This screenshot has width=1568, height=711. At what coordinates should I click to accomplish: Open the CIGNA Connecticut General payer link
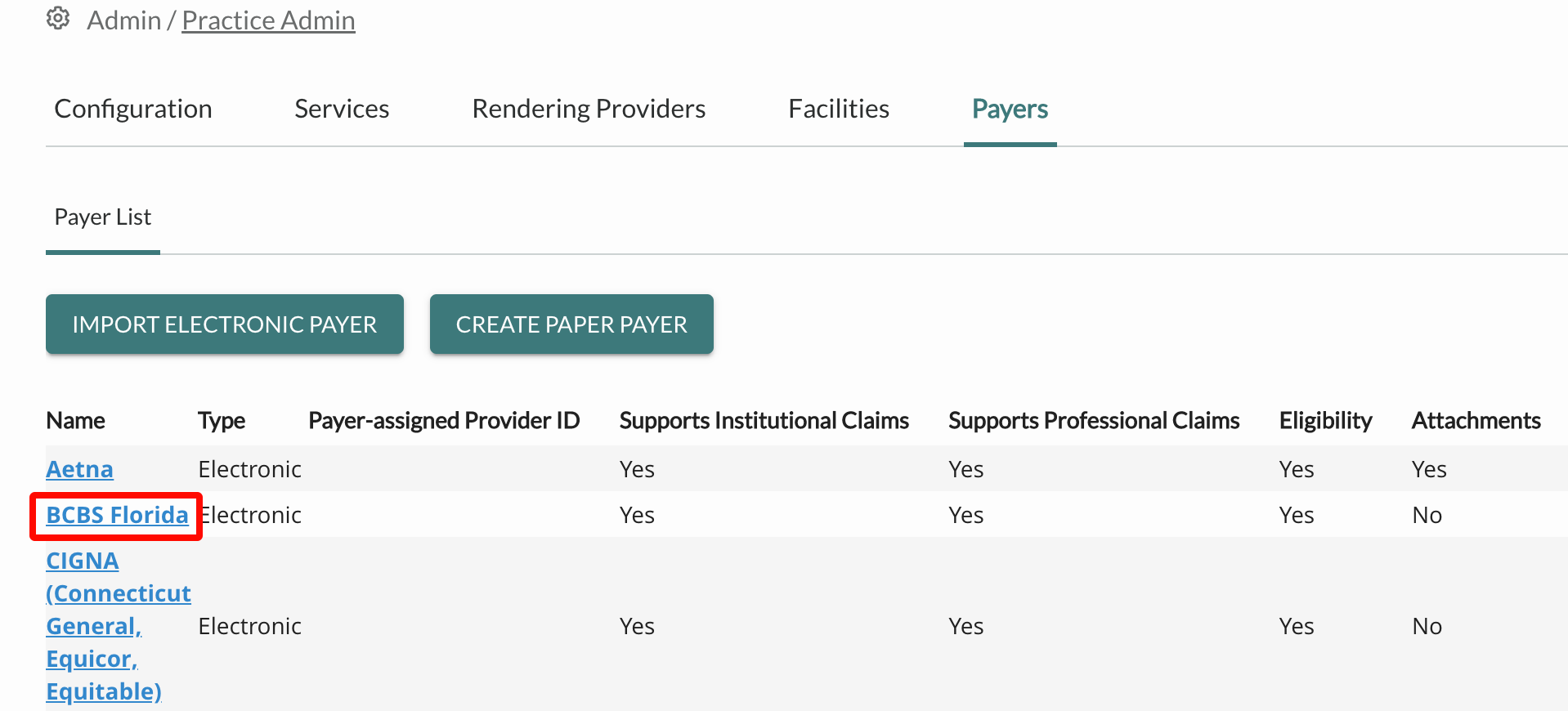click(x=119, y=626)
